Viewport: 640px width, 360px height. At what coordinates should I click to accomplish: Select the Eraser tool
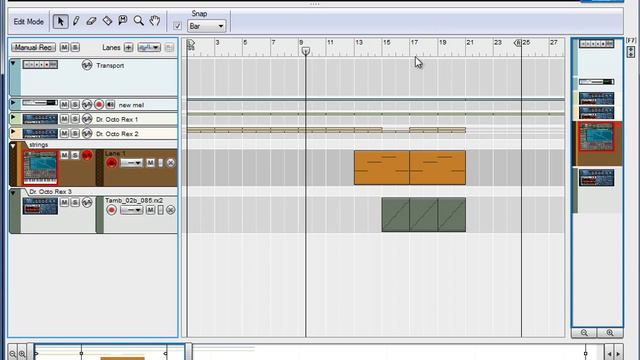tap(91, 21)
